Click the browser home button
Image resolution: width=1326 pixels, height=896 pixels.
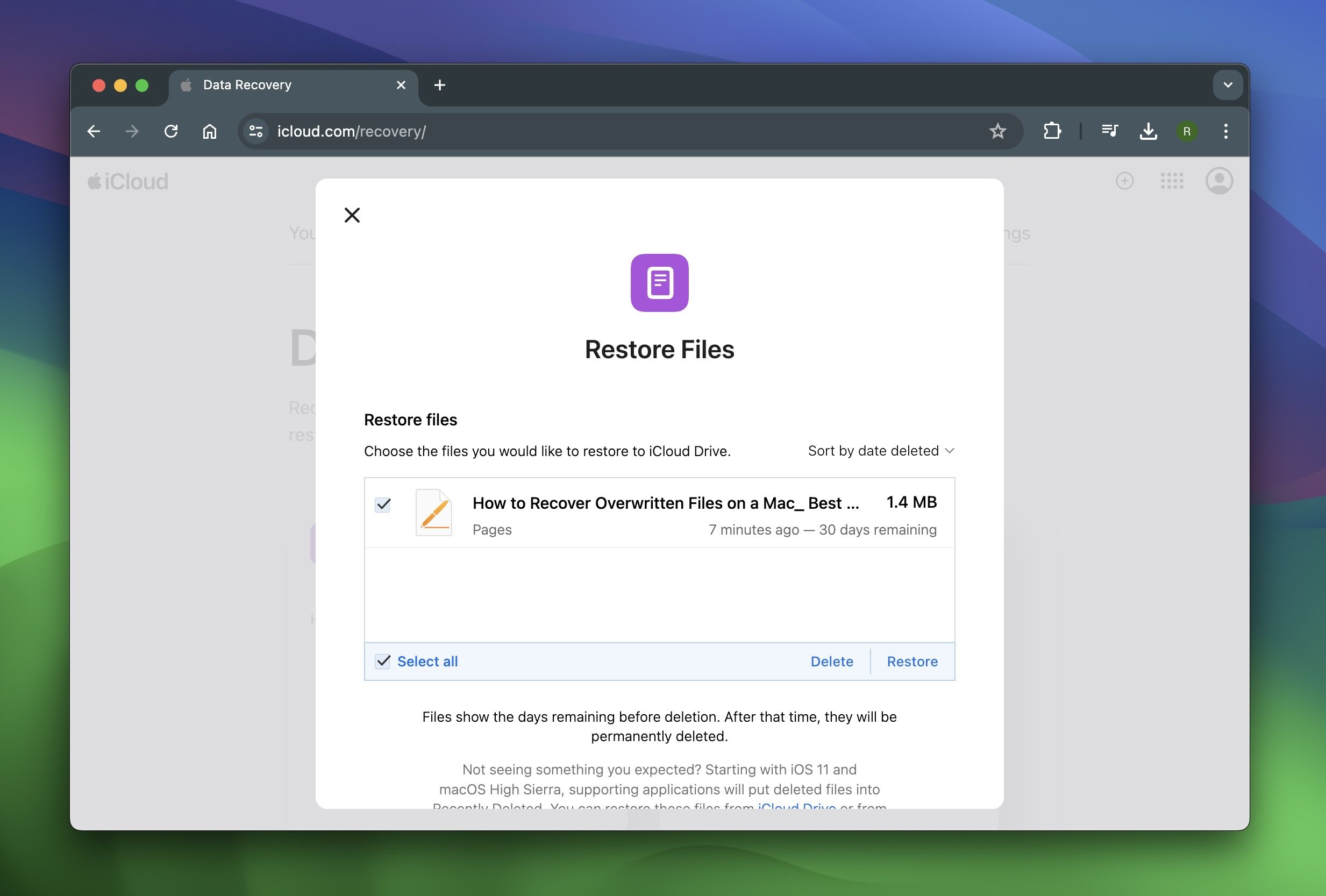tap(210, 131)
